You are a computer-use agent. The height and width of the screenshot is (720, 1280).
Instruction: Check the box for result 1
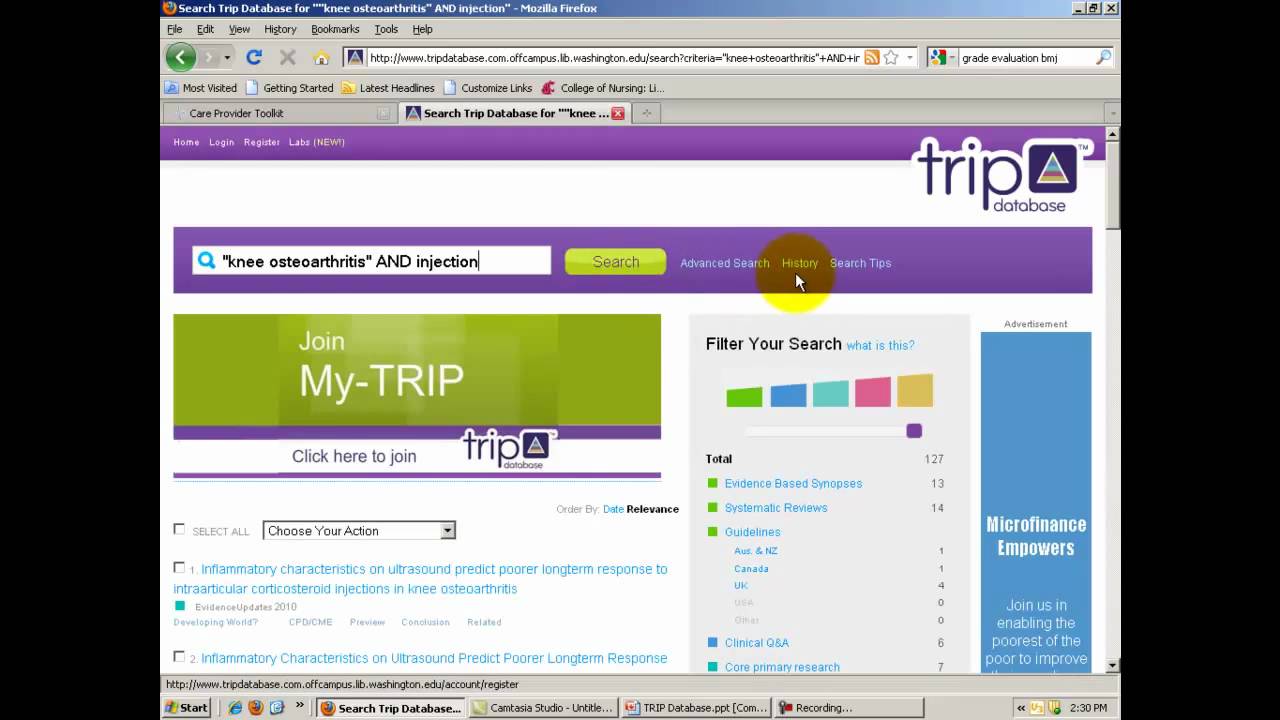click(179, 567)
